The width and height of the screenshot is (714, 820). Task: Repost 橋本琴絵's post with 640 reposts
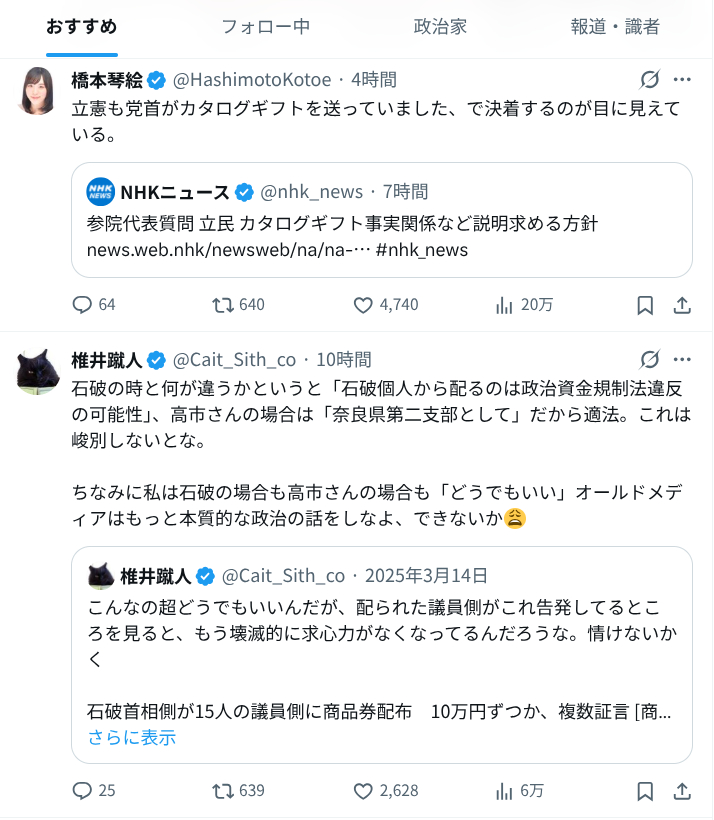[x=225, y=305]
